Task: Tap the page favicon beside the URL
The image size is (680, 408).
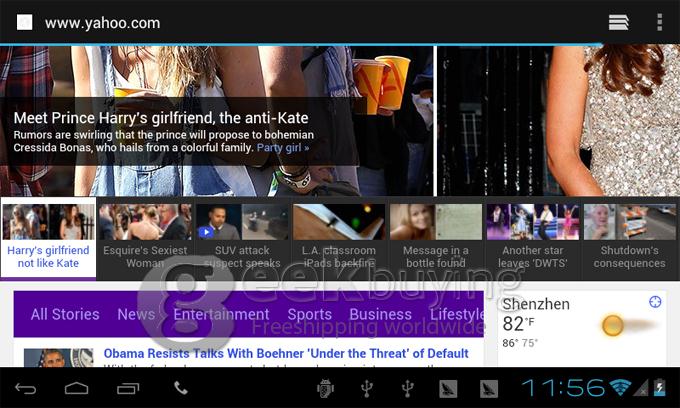Action: click(24, 23)
